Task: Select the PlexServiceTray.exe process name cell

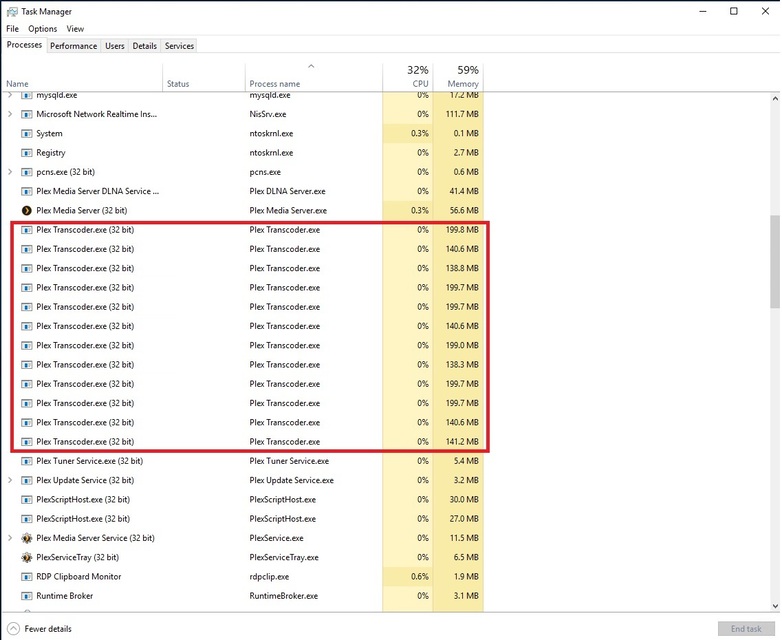Action: pyautogui.click(x=284, y=557)
